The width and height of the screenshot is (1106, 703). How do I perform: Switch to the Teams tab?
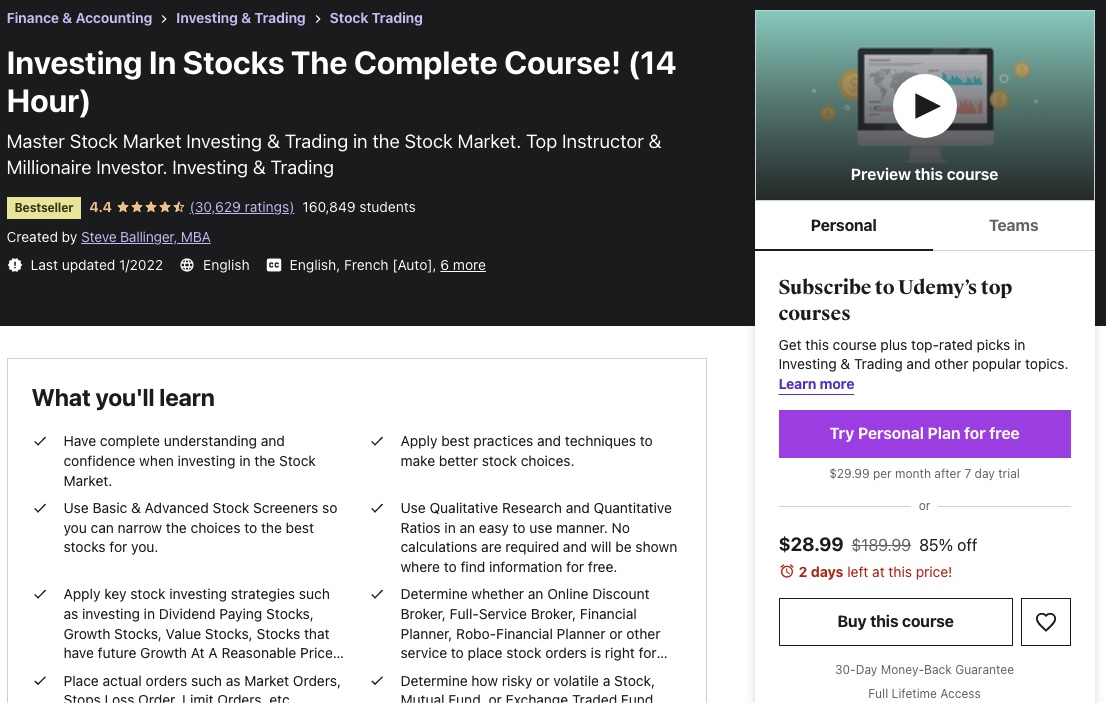click(1013, 226)
